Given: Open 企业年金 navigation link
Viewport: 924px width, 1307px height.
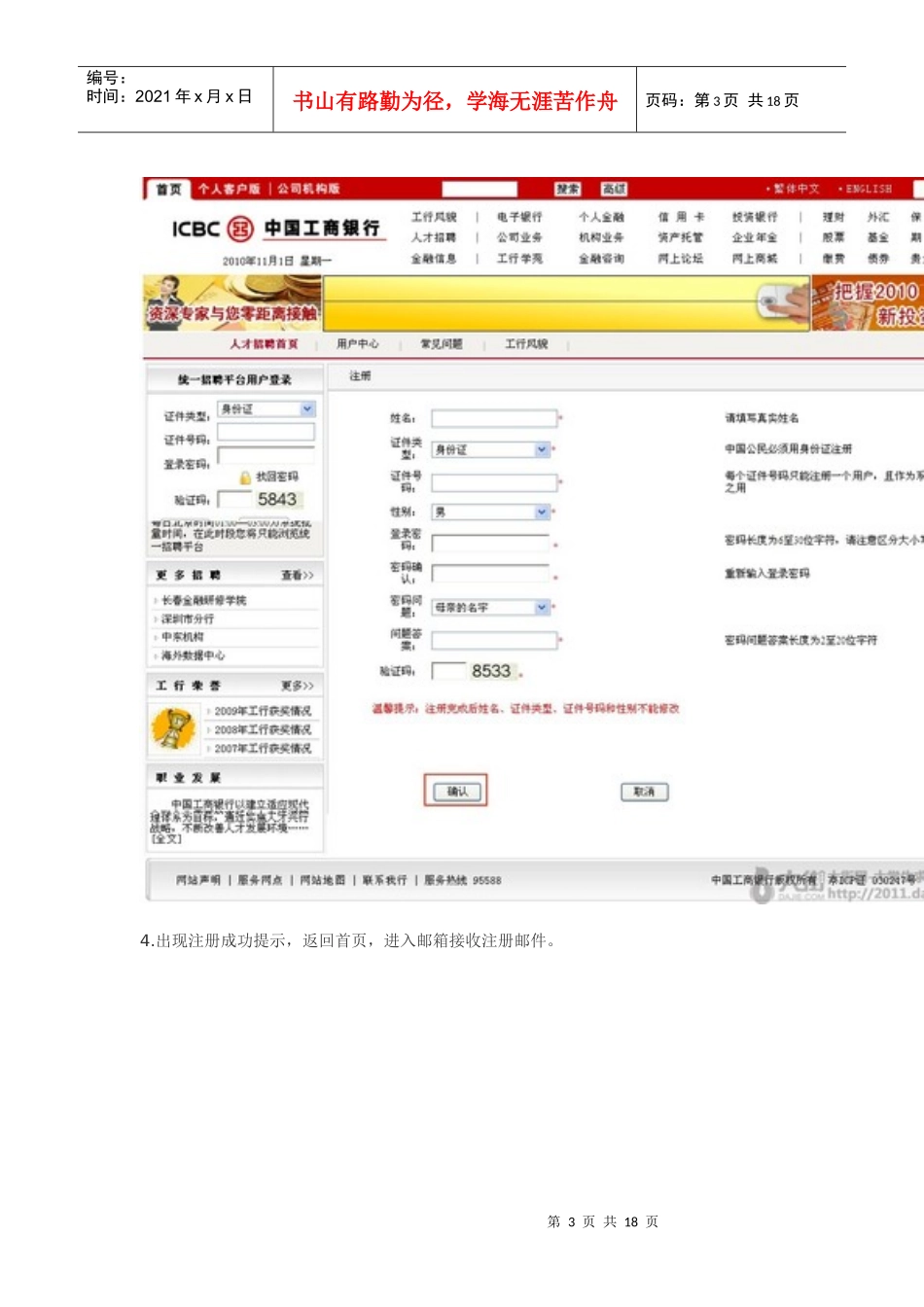Looking at the screenshot, I should tap(755, 237).
